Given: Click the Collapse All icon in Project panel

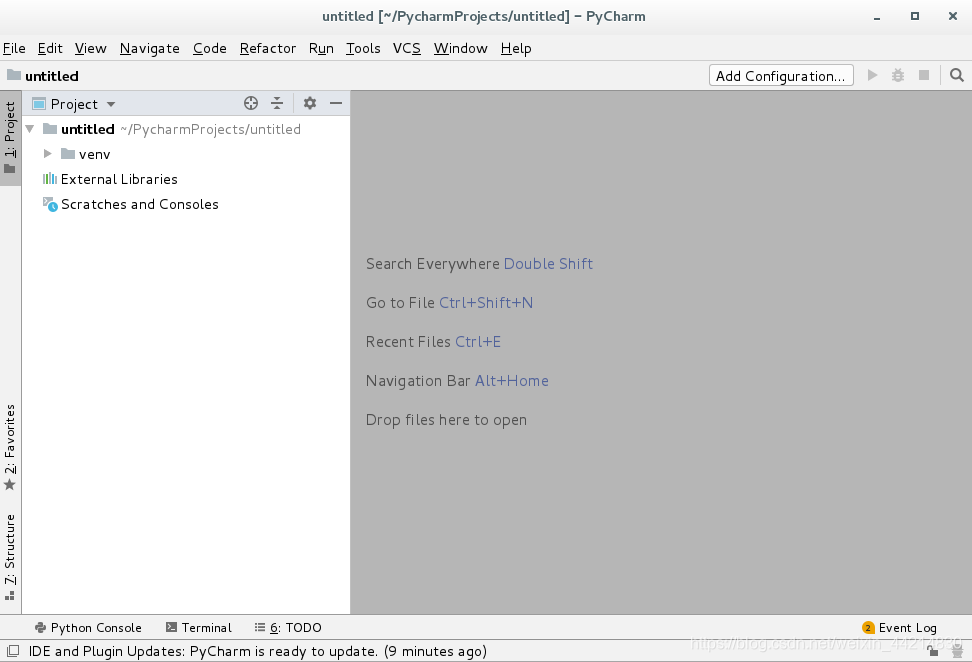Looking at the screenshot, I should coord(277,104).
